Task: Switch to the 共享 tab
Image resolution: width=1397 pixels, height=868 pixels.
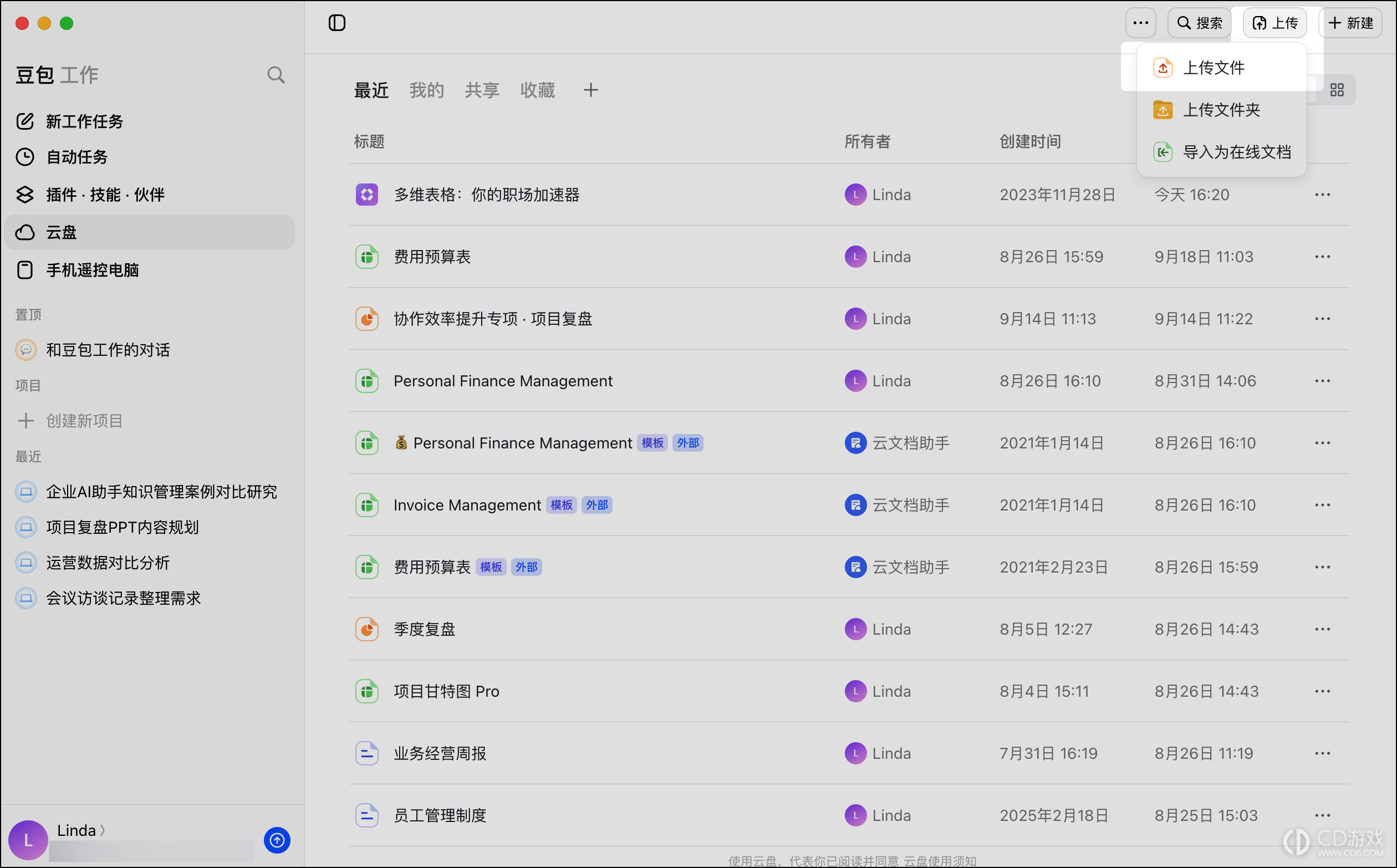Action: pos(482,90)
